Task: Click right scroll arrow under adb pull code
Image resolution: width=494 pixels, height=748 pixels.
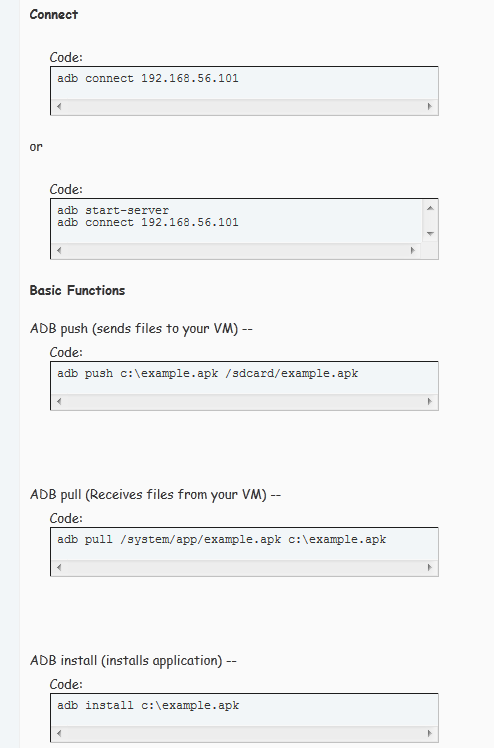Action: coord(430,567)
